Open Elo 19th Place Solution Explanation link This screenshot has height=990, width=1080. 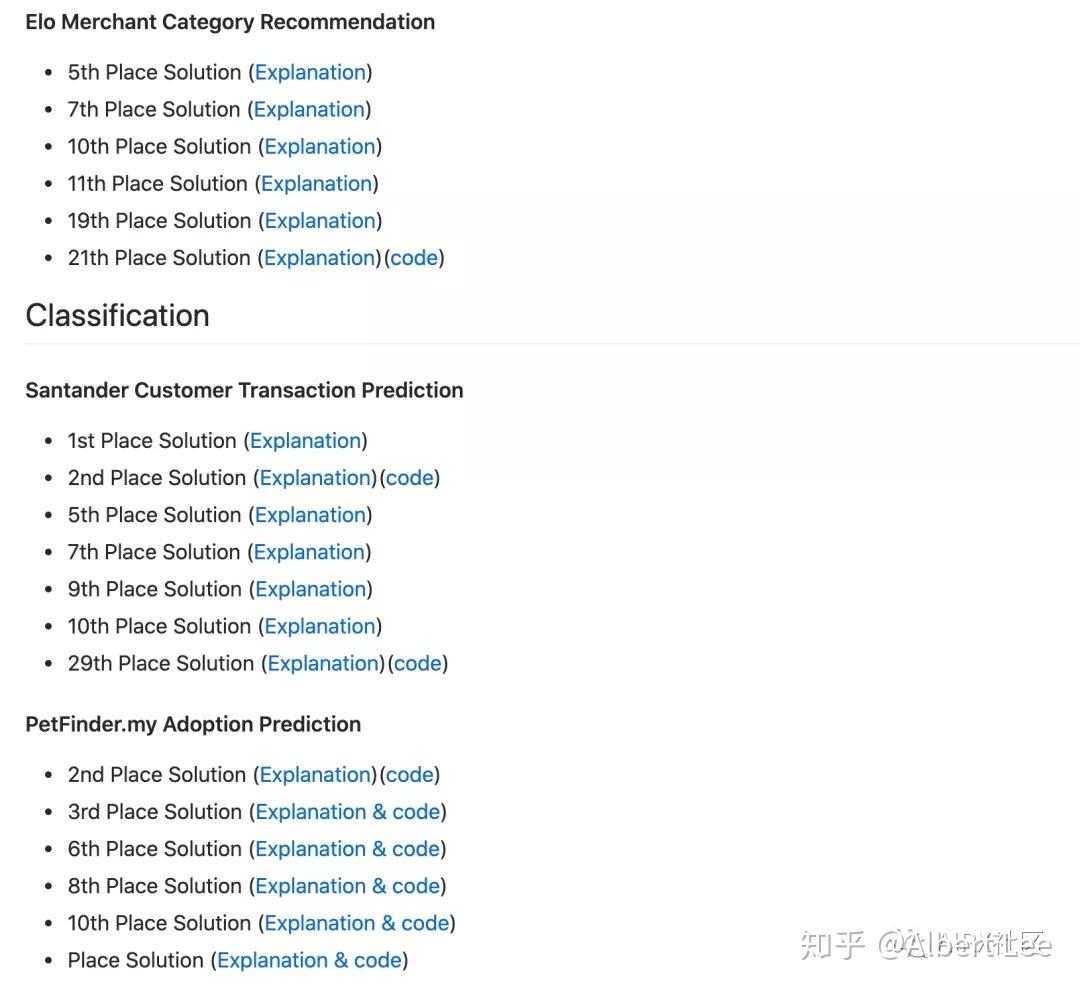tap(320, 221)
